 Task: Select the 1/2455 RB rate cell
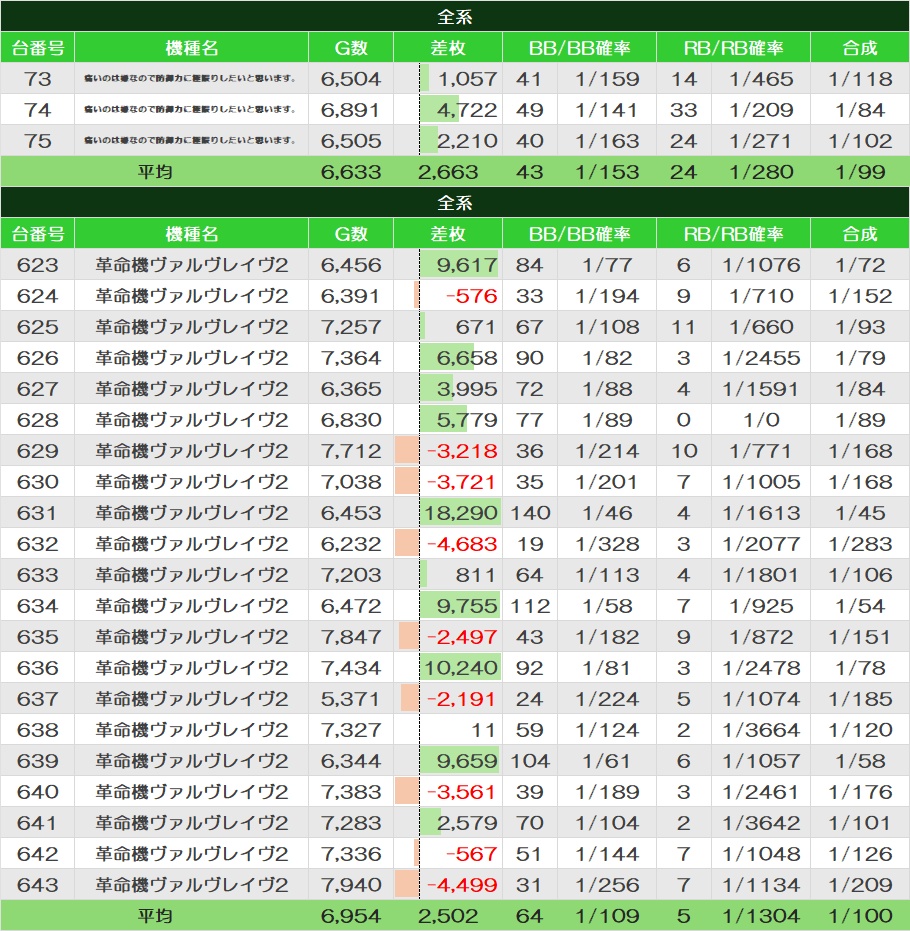(761, 358)
